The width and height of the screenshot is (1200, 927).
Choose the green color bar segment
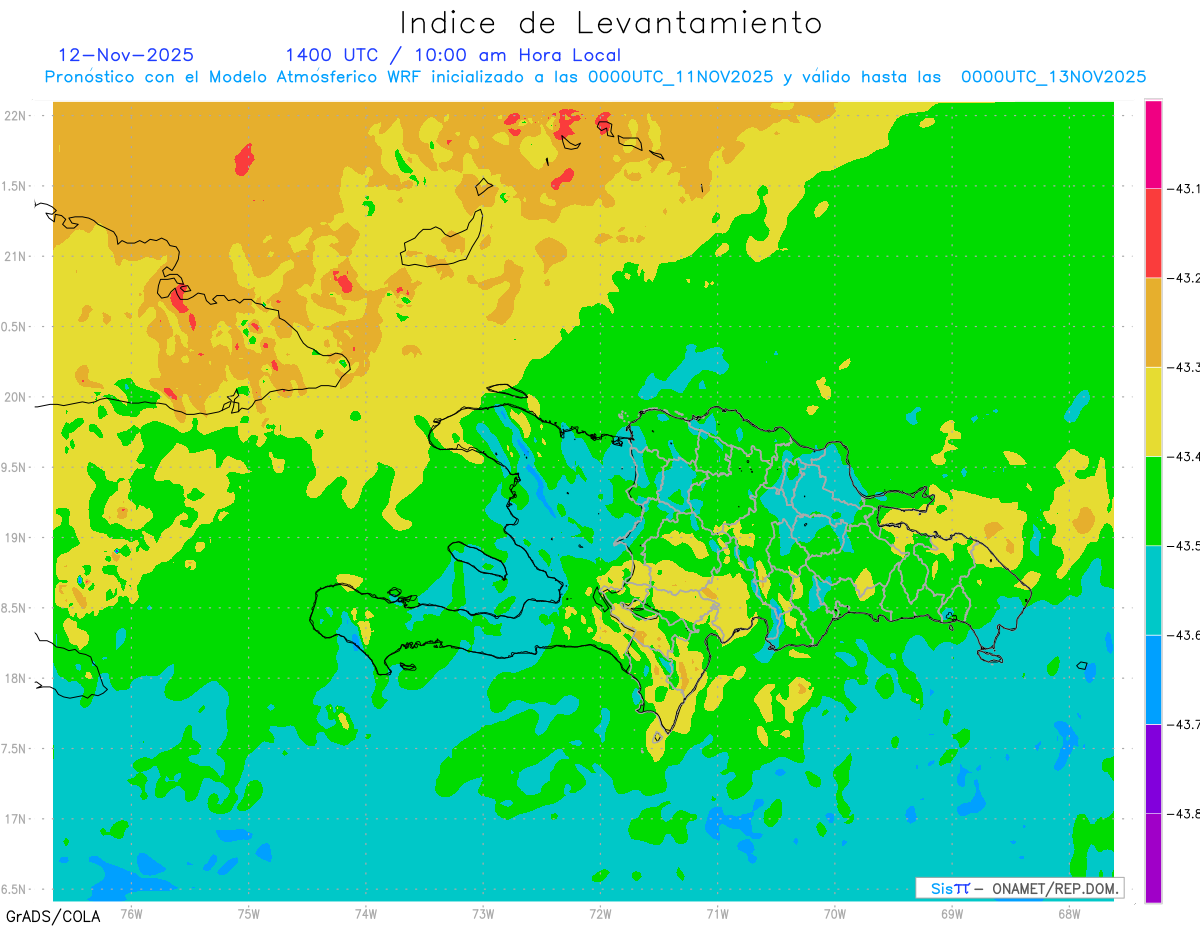tap(1153, 500)
